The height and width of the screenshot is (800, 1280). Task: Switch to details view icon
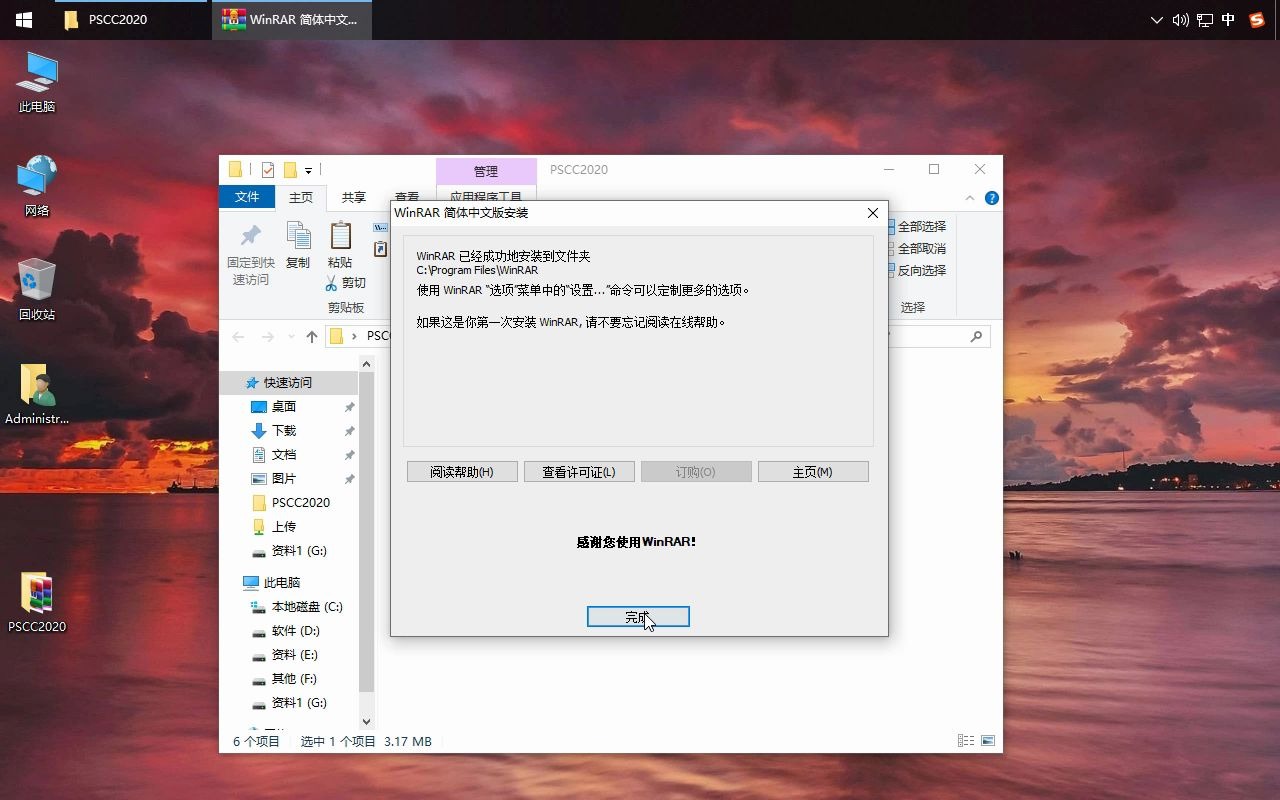coord(966,741)
